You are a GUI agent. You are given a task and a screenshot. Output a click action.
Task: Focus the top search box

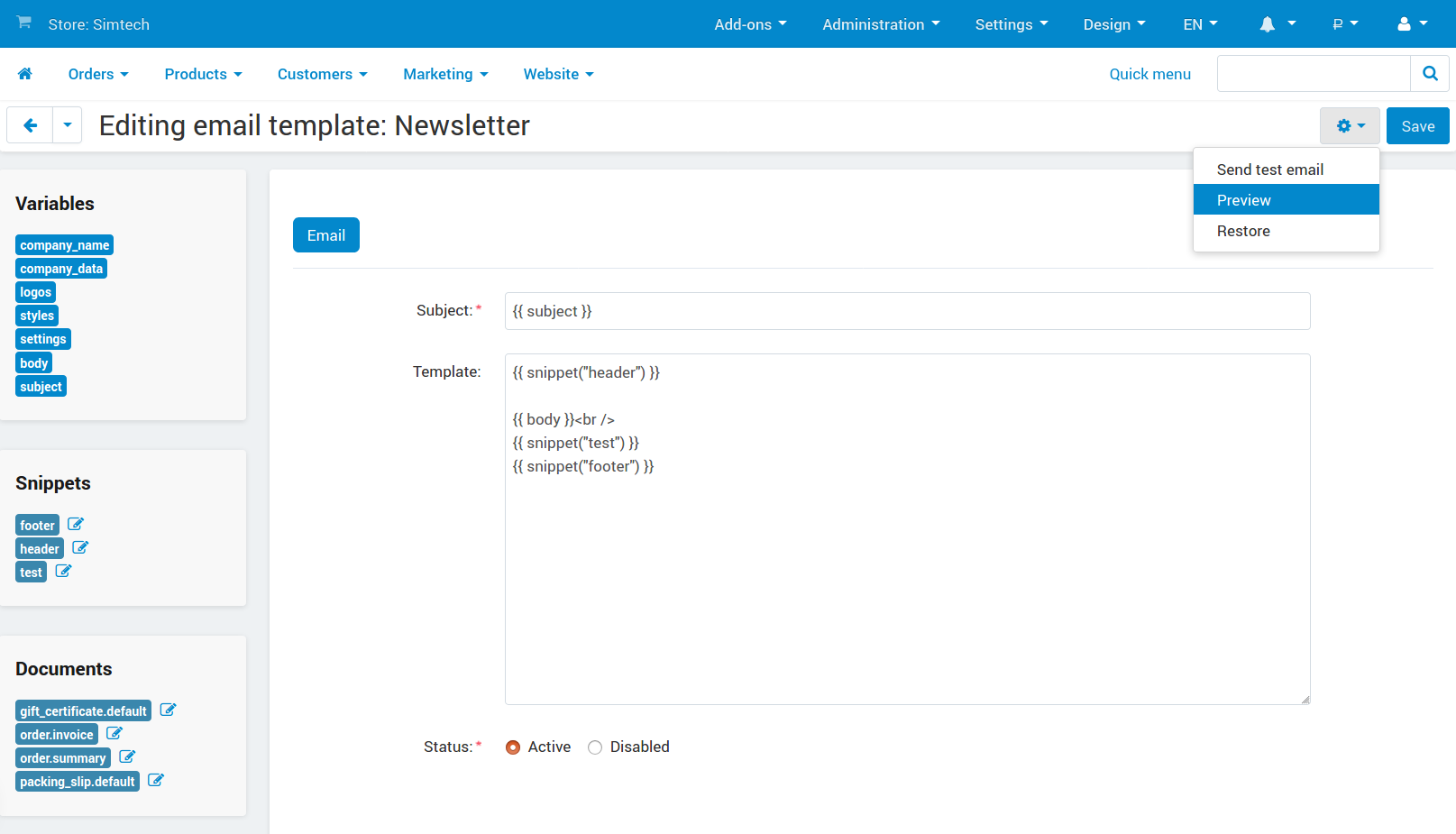coord(1314,74)
